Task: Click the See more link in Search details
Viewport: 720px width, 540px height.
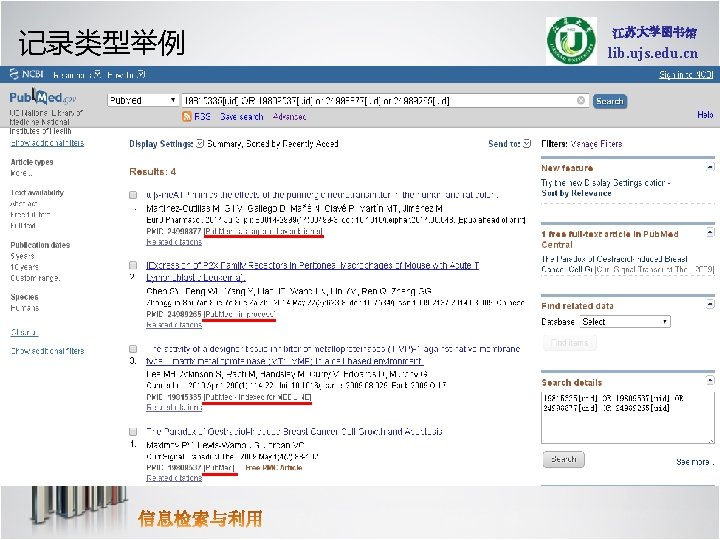Action: (x=695, y=462)
